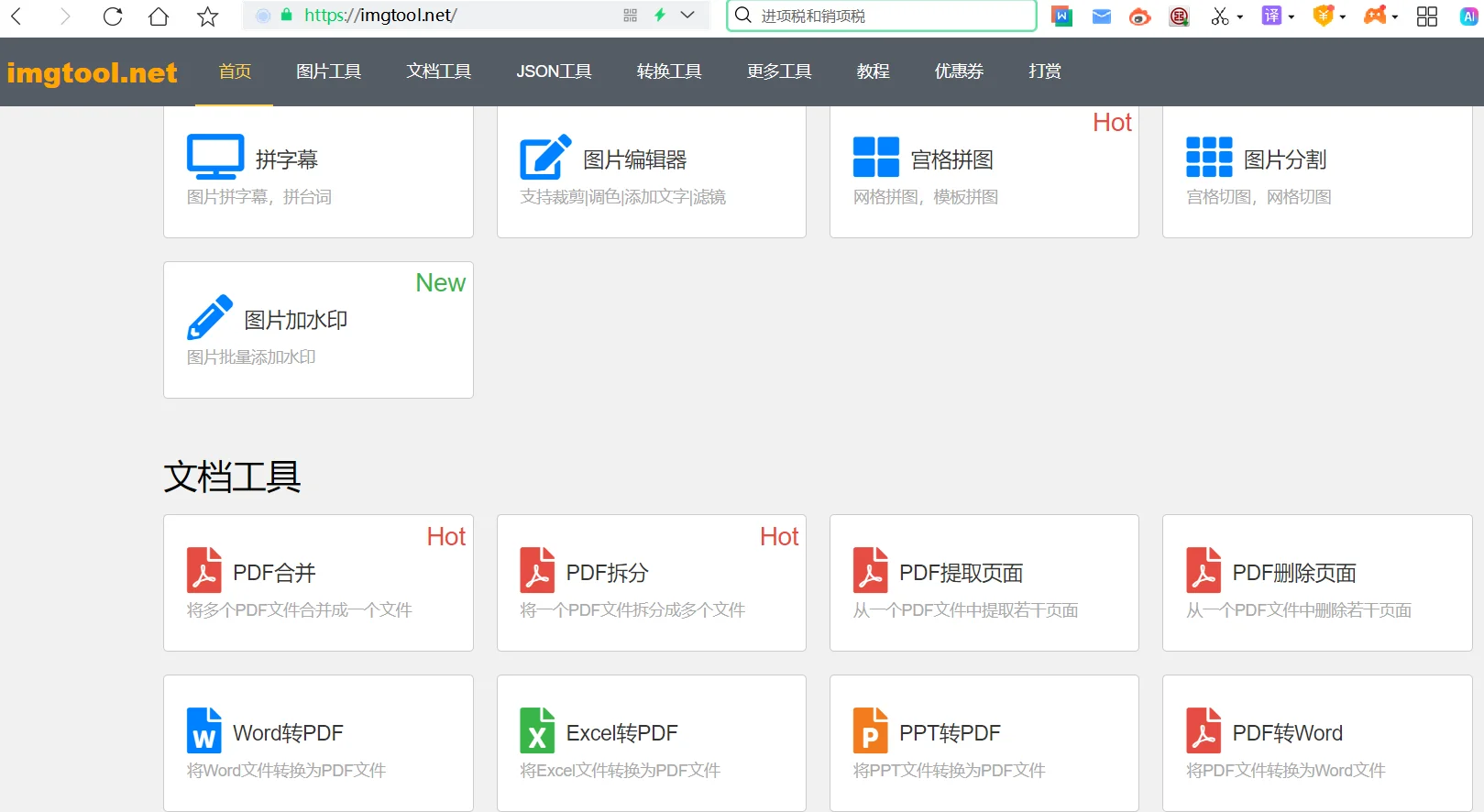Click the PDF合并 file icon
Screen dimensions: 1484x812
point(204,570)
